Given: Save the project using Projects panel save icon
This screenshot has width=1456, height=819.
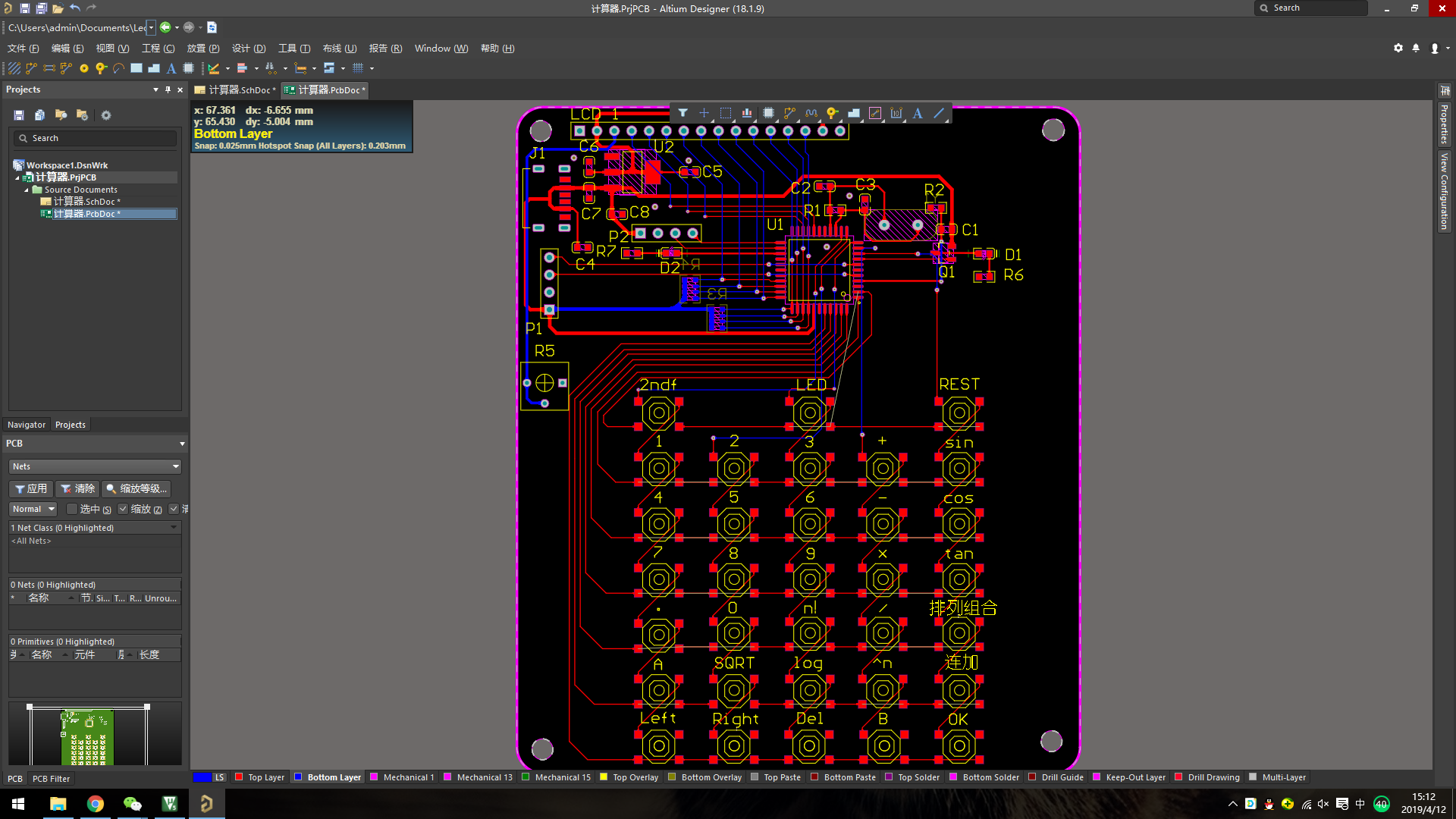Looking at the screenshot, I should 19,115.
